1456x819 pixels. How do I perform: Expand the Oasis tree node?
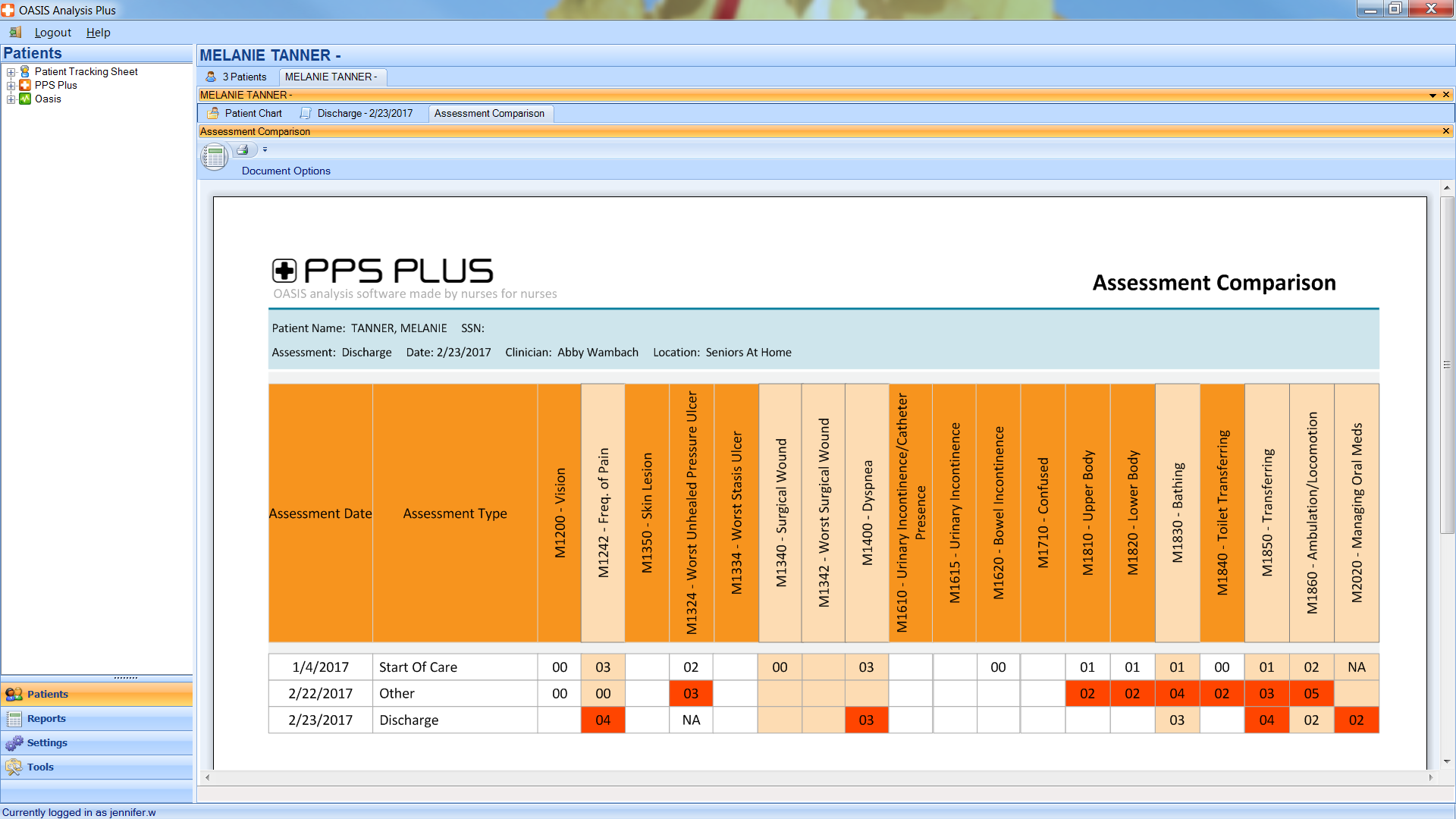tap(11, 99)
